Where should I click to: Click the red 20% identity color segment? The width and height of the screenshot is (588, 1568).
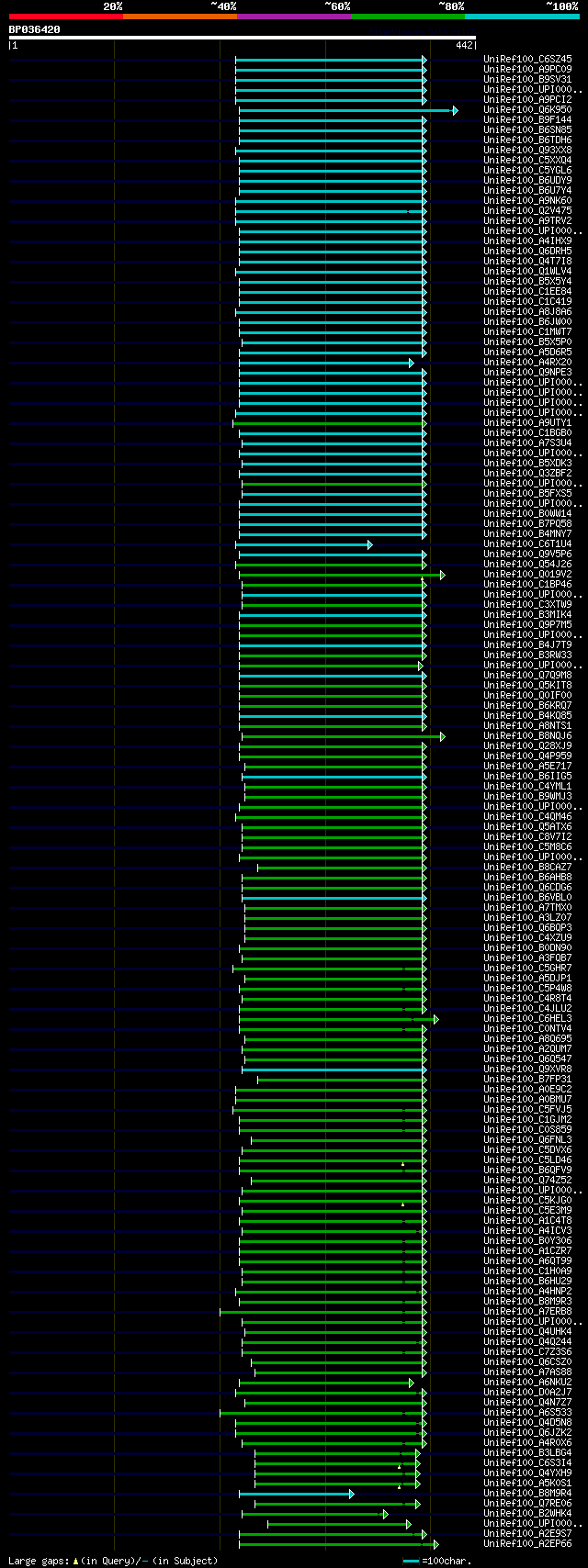[x=65, y=17]
